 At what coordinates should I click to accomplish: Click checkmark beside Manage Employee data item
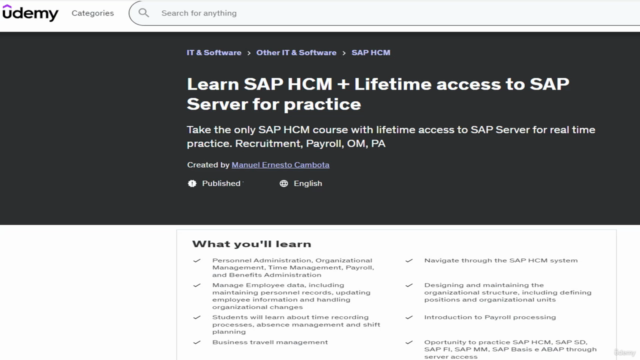(x=197, y=285)
